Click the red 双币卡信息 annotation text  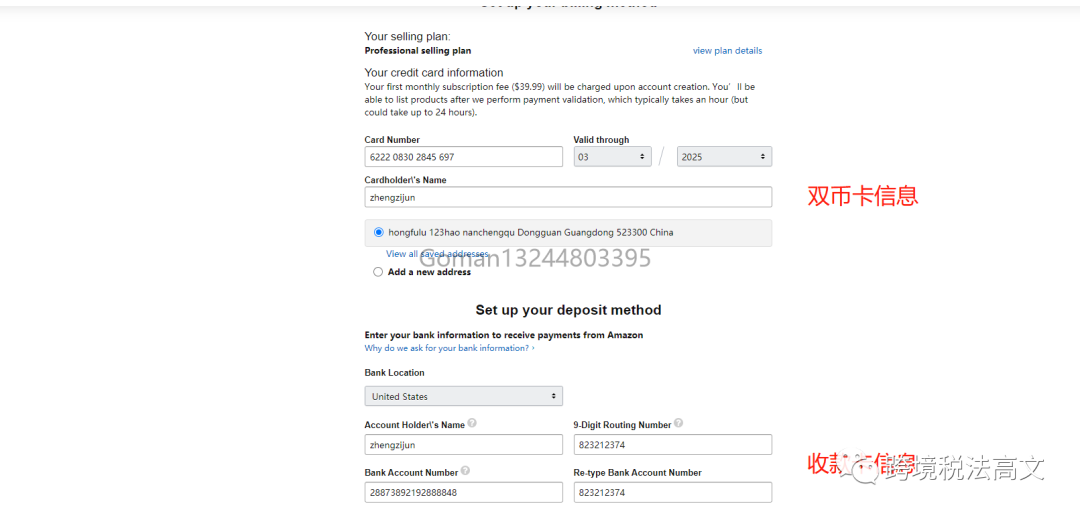[862, 196]
